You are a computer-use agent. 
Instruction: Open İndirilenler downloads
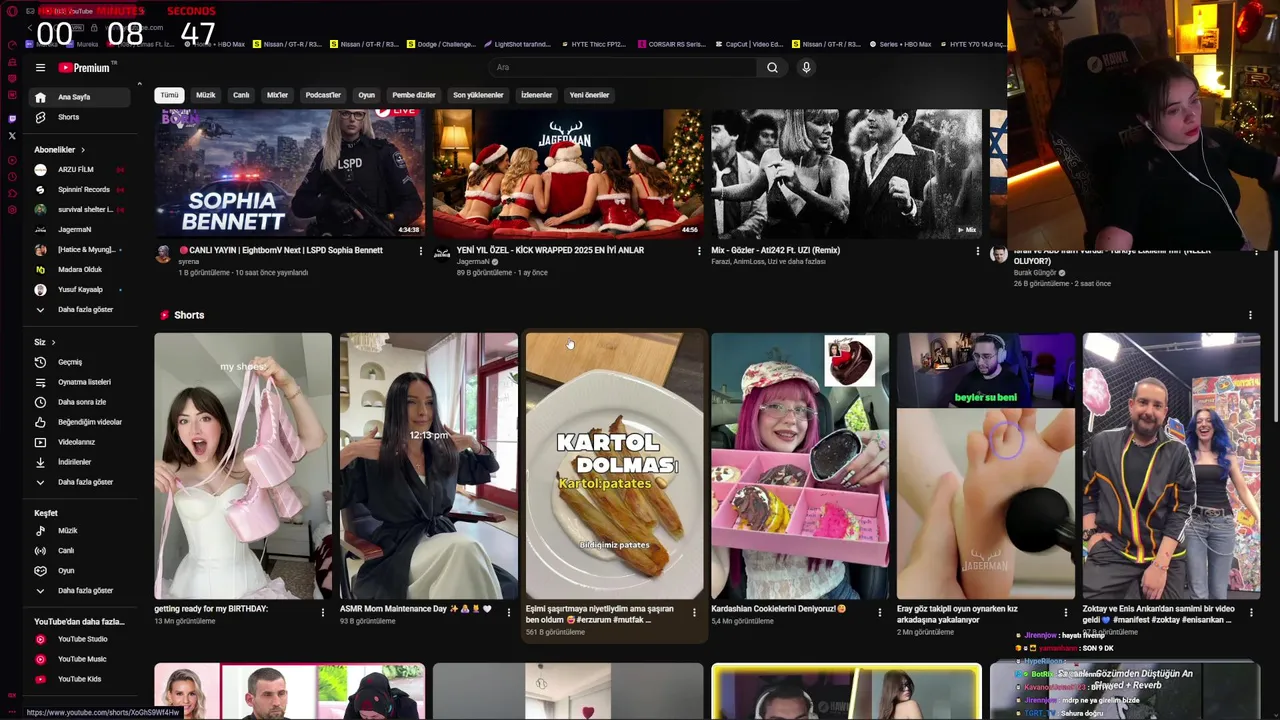[80, 462]
